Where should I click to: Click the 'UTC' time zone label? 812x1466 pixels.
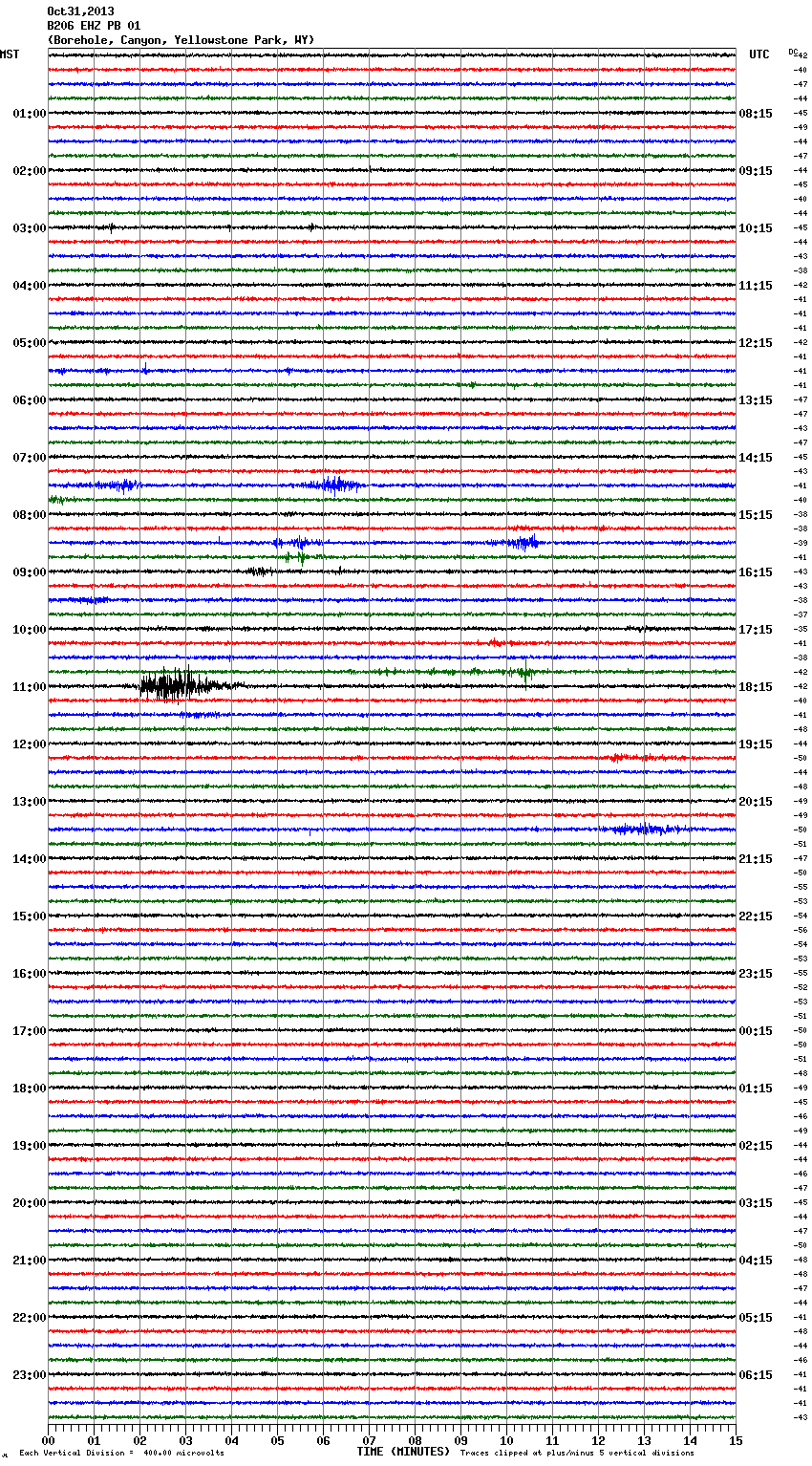[759, 54]
